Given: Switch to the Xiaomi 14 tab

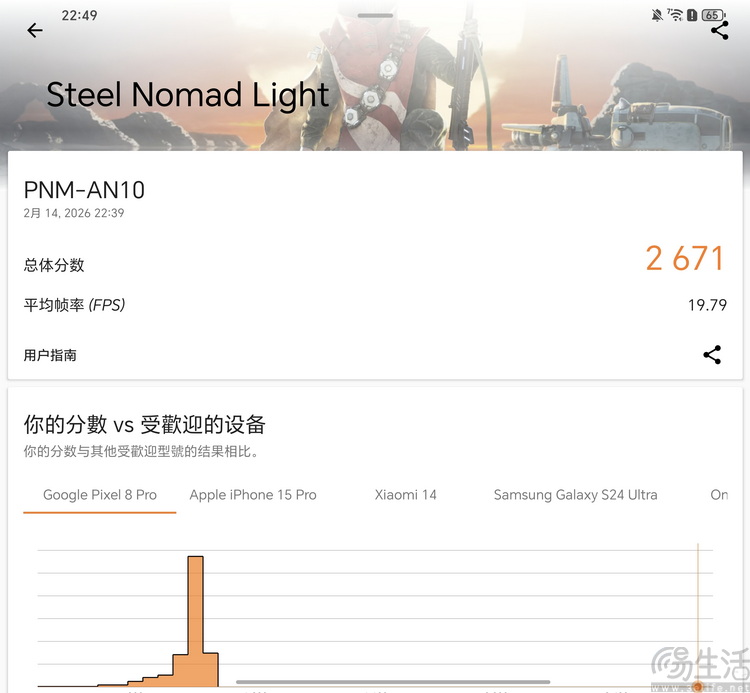Looking at the screenshot, I should click(x=406, y=495).
